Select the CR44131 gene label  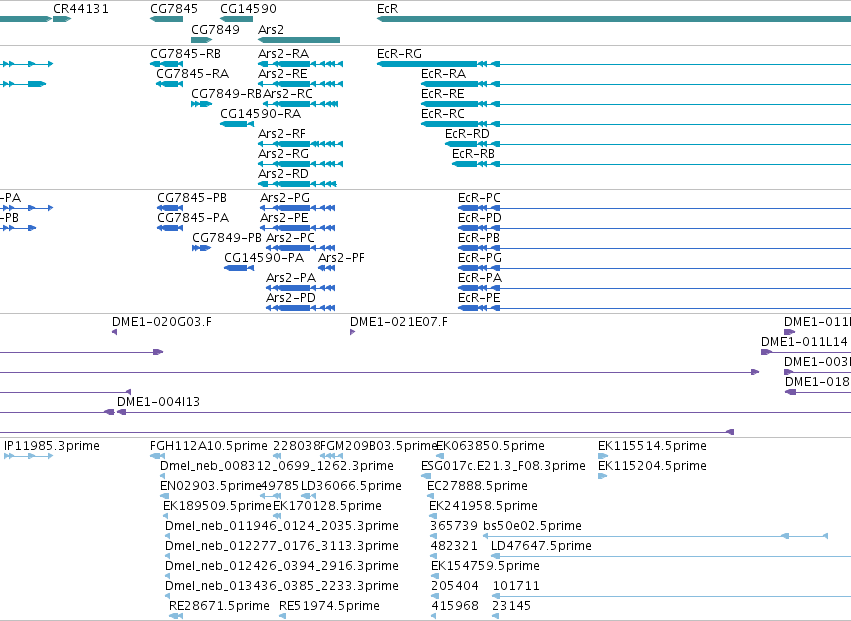pos(81,9)
